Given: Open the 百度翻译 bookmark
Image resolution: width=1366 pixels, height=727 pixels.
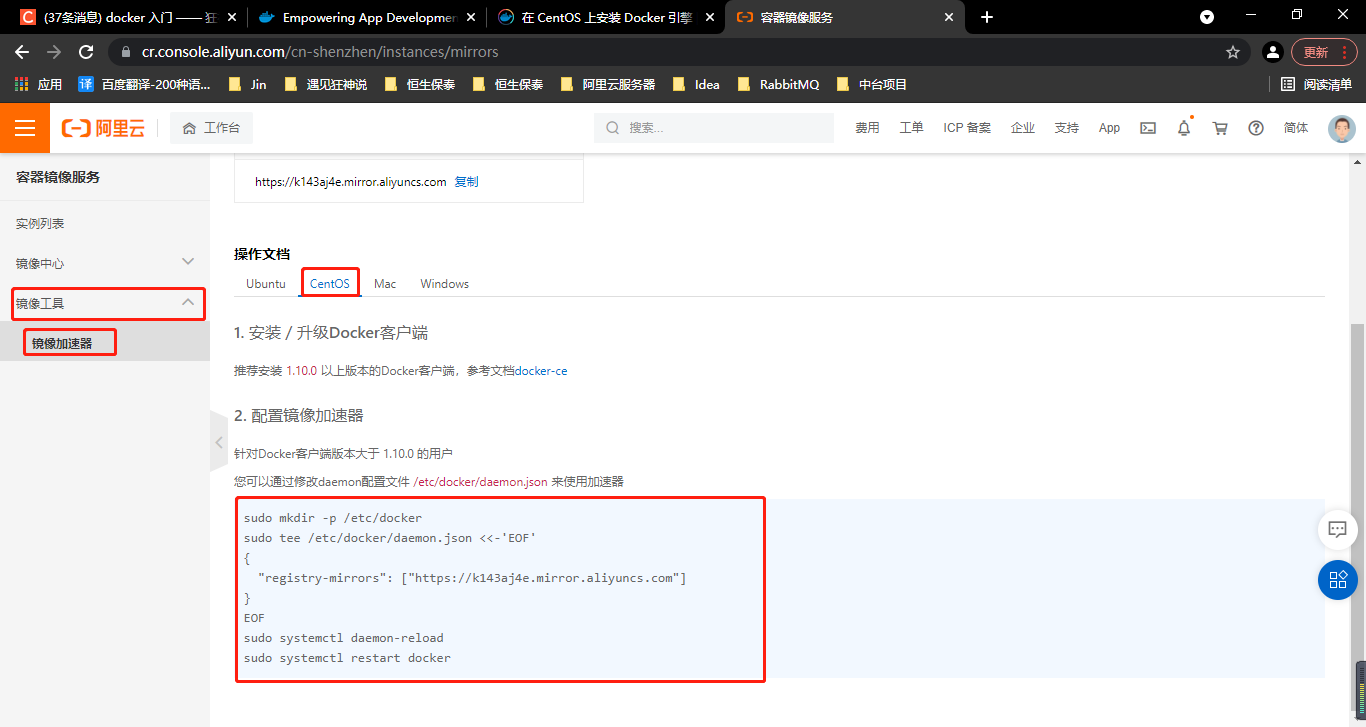Looking at the screenshot, I should coord(145,85).
